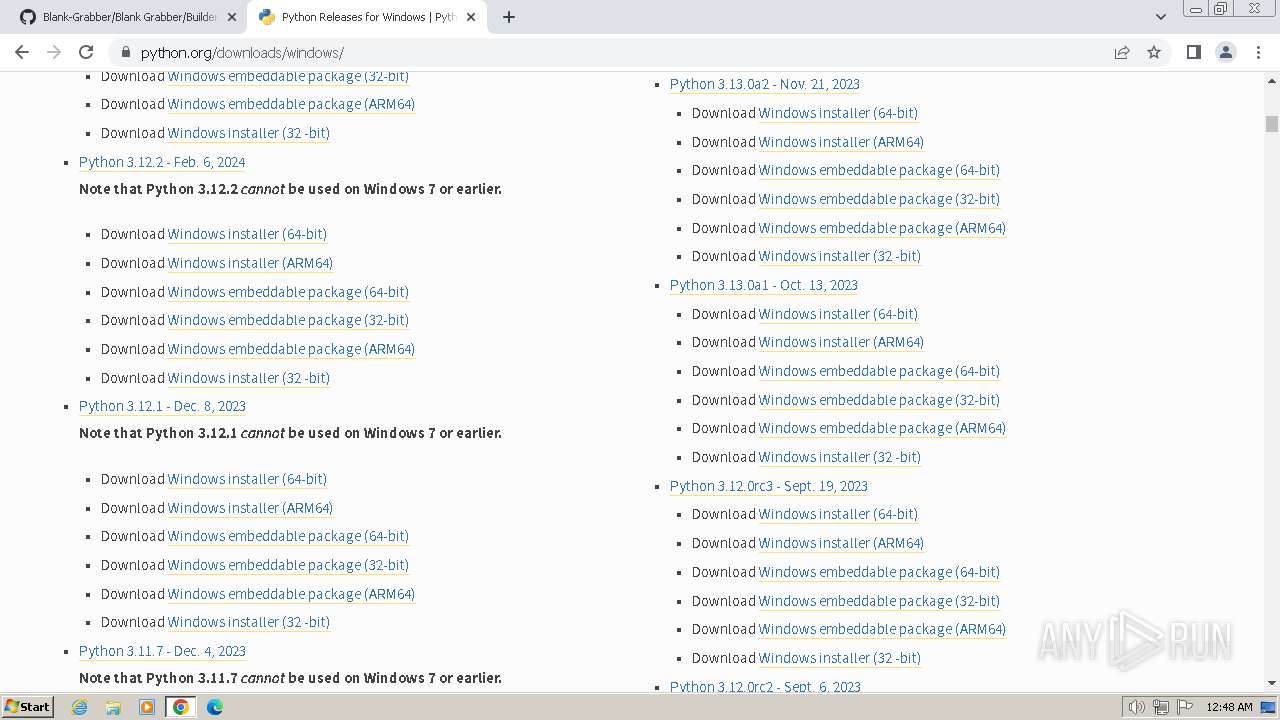The width and height of the screenshot is (1280, 720).
Task: Go back using the browser back arrow
Action: coord(22,52)
